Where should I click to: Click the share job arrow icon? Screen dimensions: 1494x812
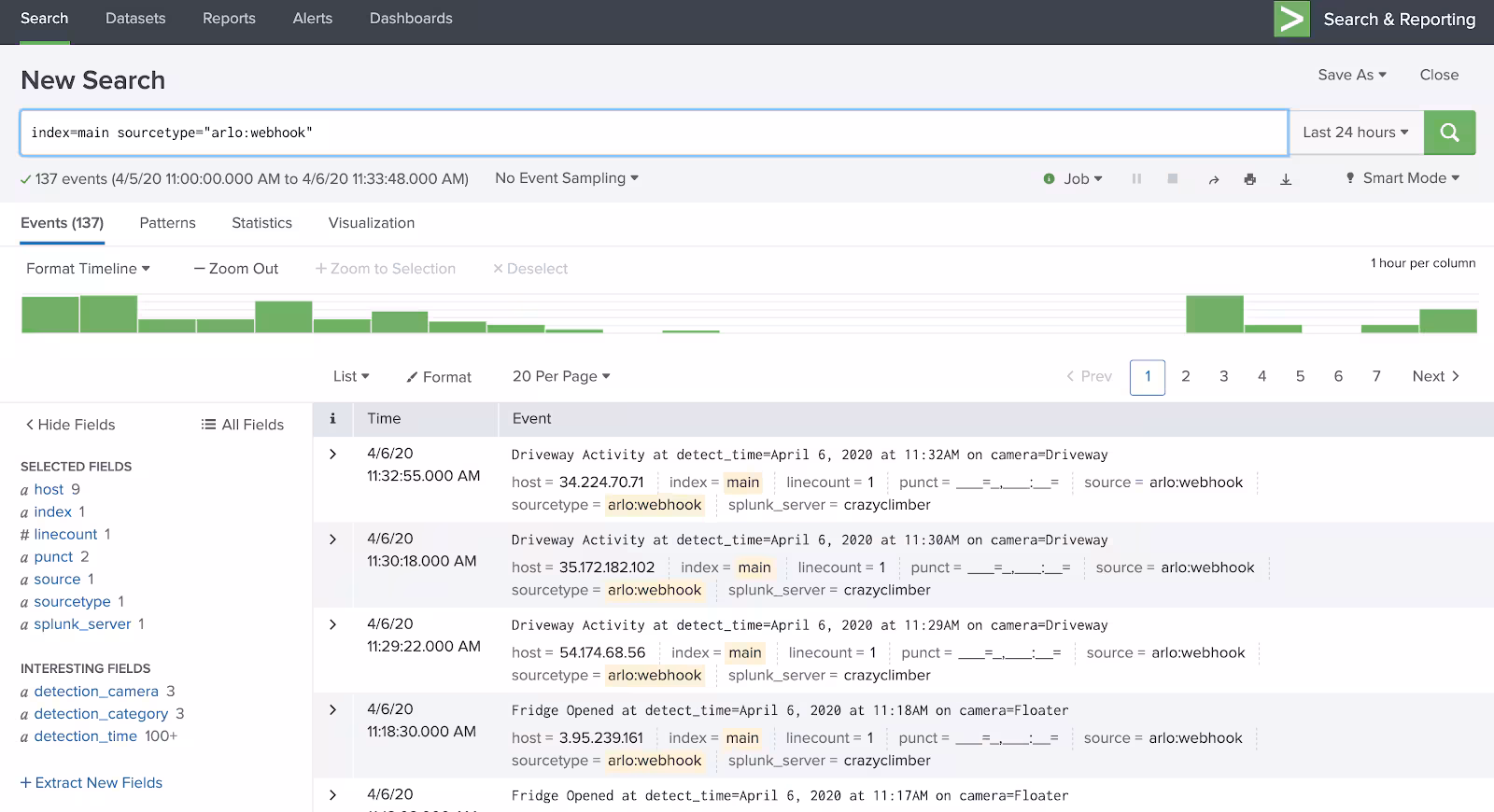click(1213, 179)
